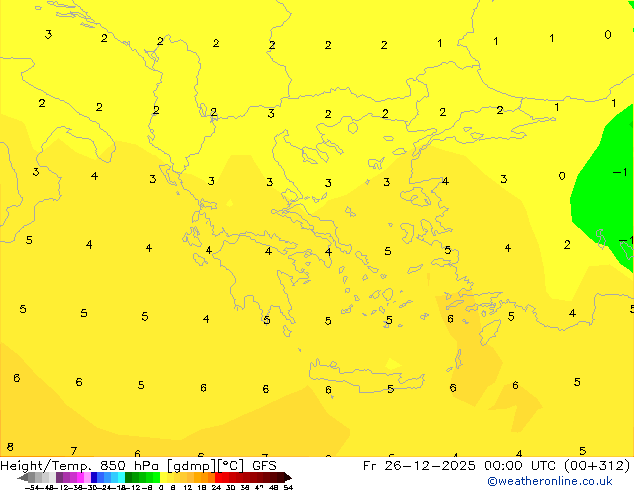
Task: Click the "[°C]" unit label
Action: click(x=230, y=466)
